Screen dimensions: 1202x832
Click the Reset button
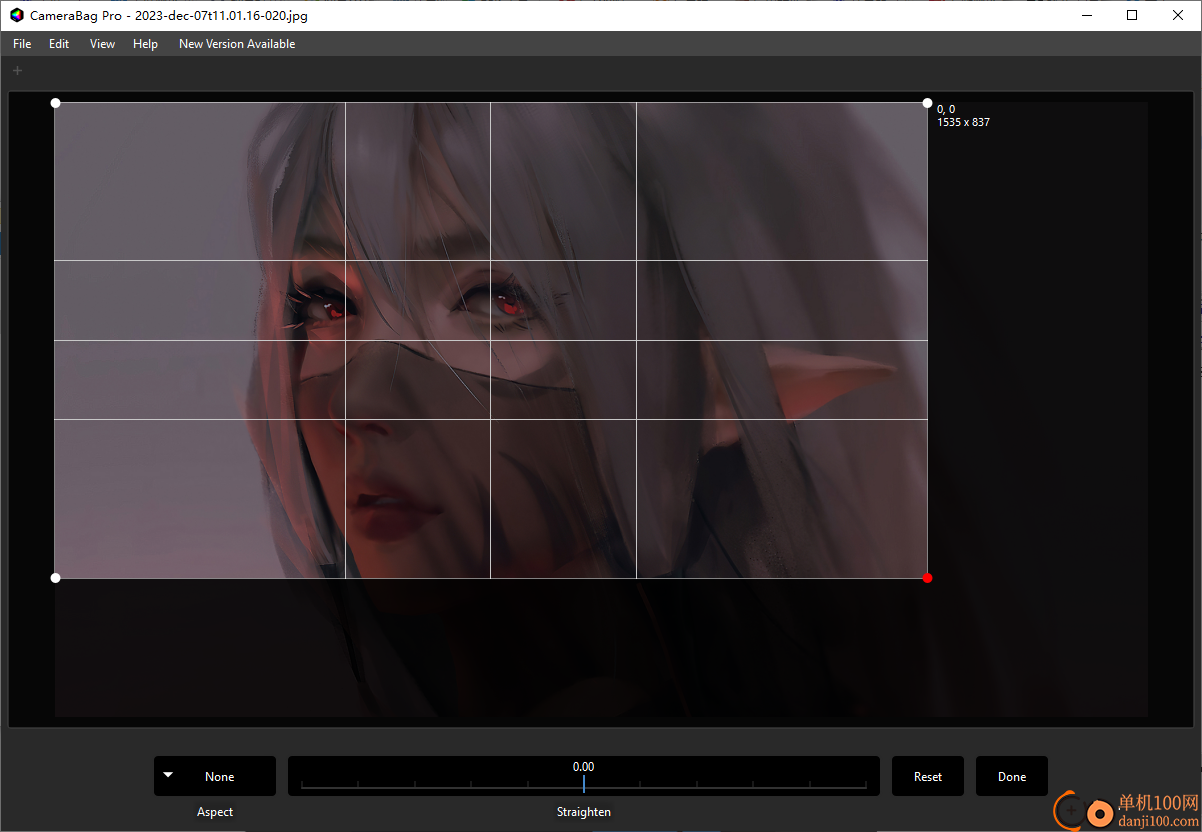pyautogui.click(x=928, y=776)
